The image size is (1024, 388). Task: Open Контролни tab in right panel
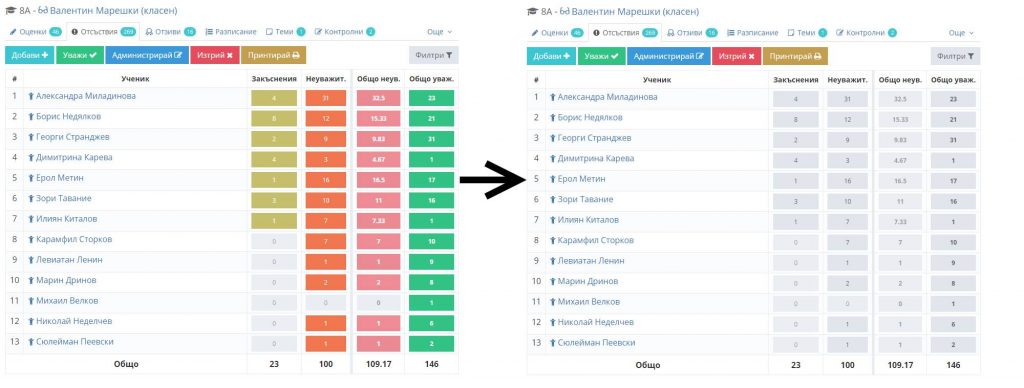pyautogui.click(x=867, y=33)
